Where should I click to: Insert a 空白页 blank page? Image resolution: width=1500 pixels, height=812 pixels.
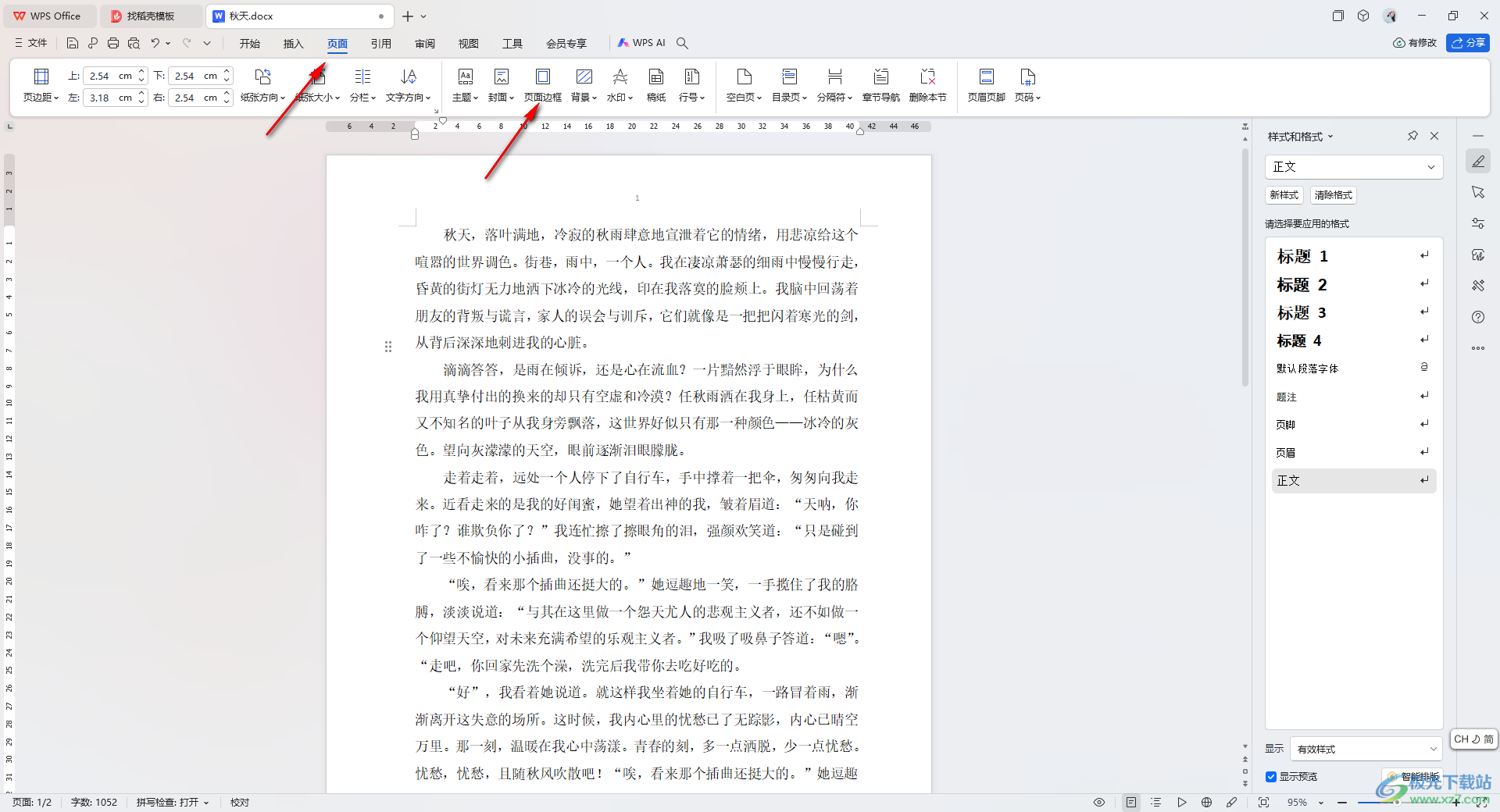click(744, 85)
